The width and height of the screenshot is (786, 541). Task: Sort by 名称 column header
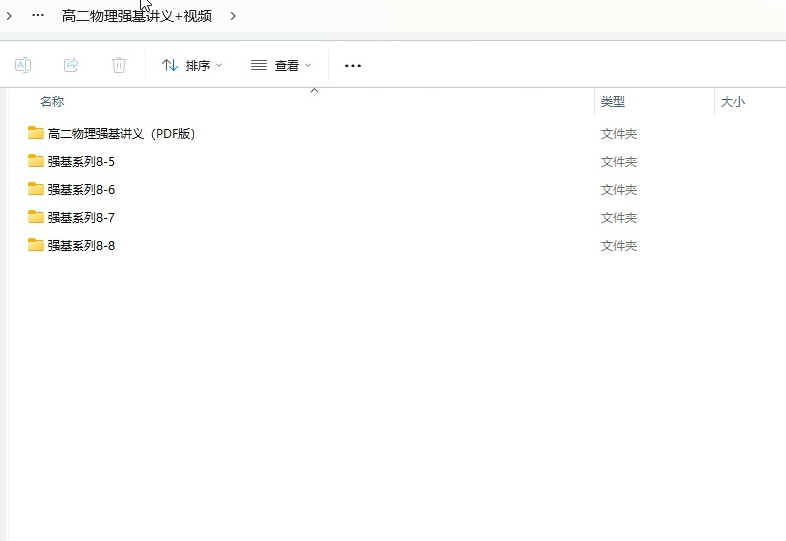coord(52,102)
